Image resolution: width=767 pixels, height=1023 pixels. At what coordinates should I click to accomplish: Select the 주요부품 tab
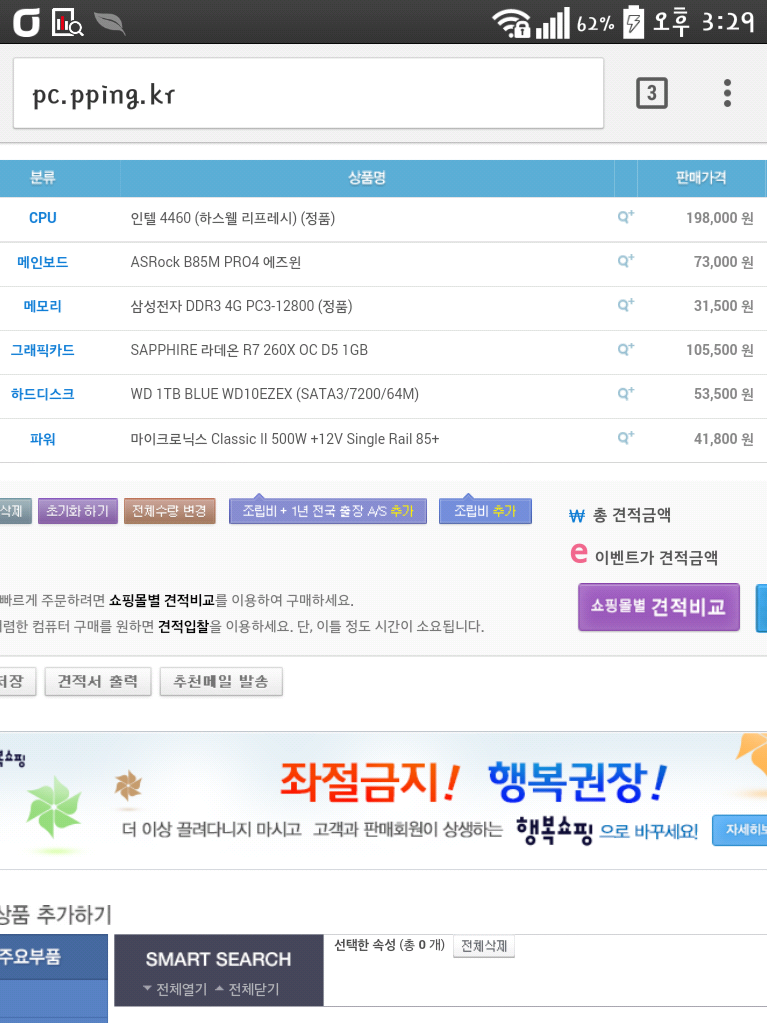[x=53, y=956]
